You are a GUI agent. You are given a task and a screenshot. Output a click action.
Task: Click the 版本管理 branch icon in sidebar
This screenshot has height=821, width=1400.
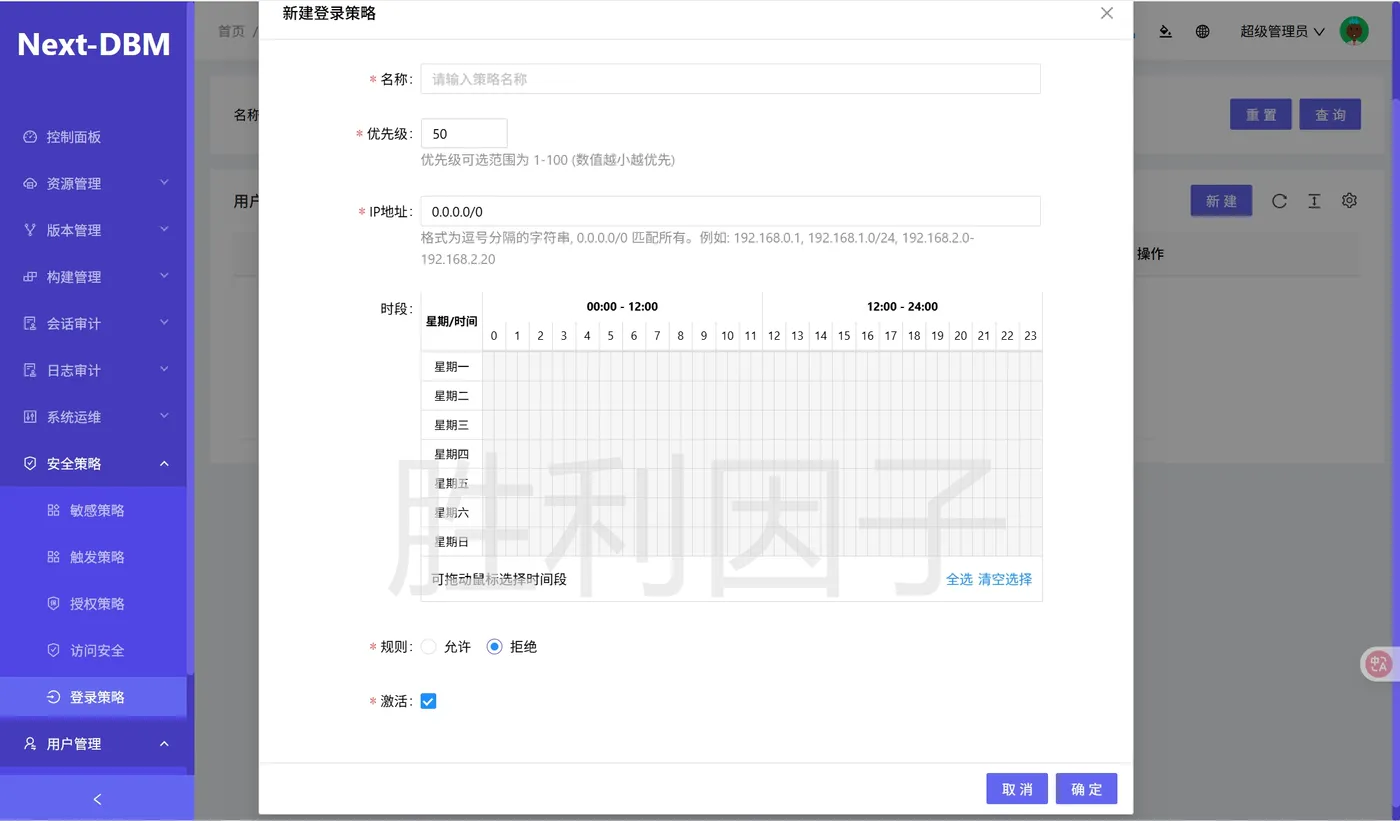[x=30, y=230]
